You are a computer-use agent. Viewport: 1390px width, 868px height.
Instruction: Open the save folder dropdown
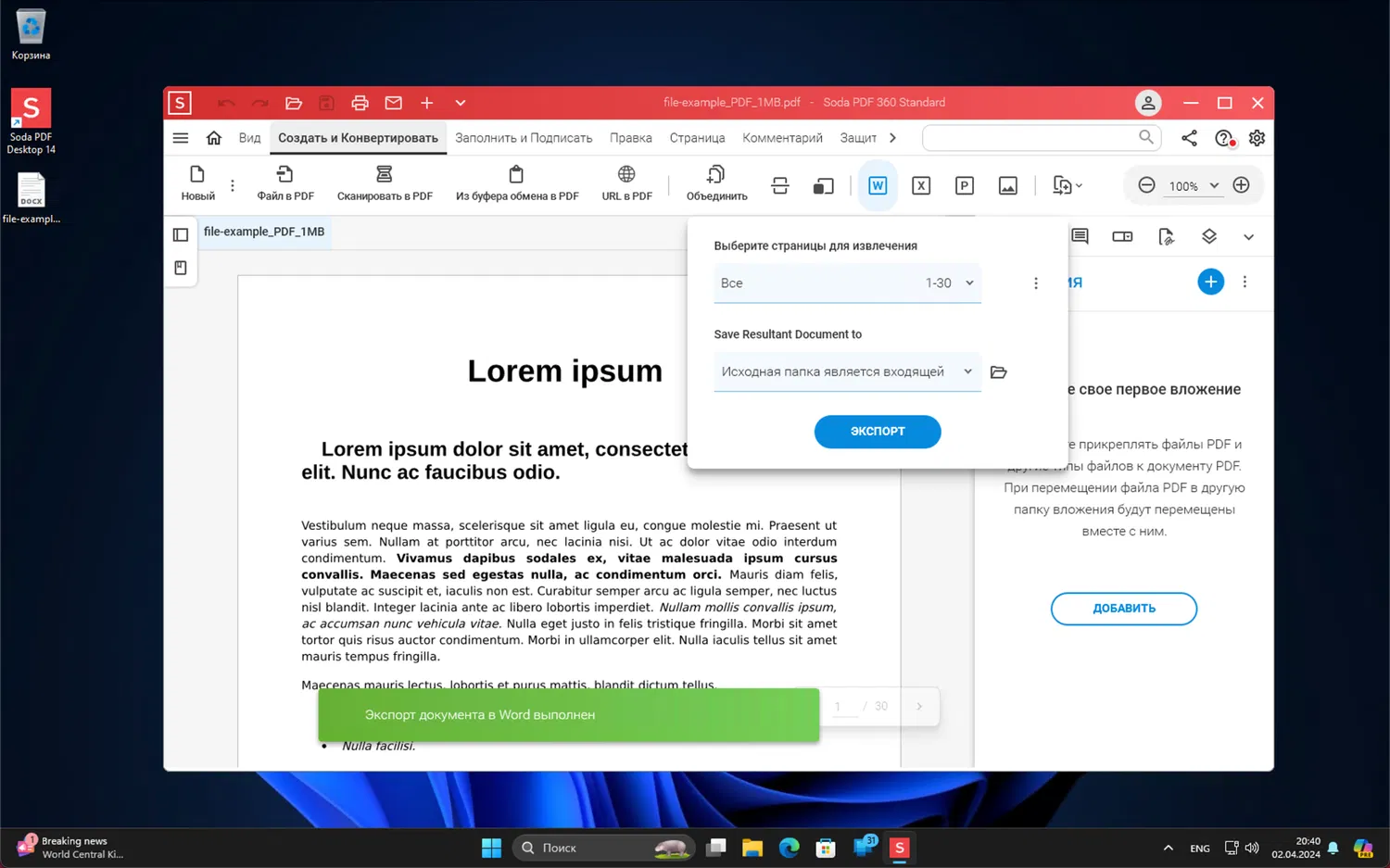(x=847, y=371)
